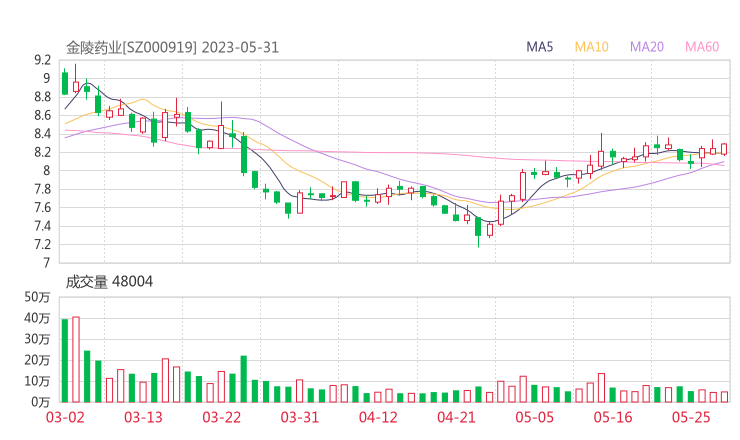
Task: Toggle the MA10 legend entry
Action: tap(591, 47)
